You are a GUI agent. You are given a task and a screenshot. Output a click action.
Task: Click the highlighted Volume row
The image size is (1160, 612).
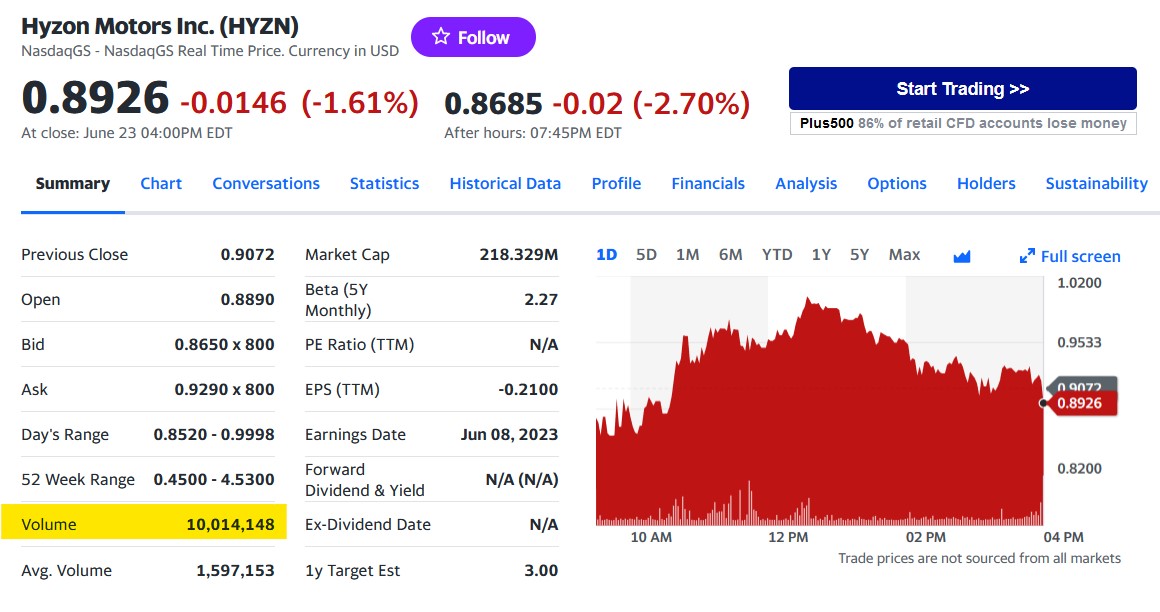click(x=144, y=524)
